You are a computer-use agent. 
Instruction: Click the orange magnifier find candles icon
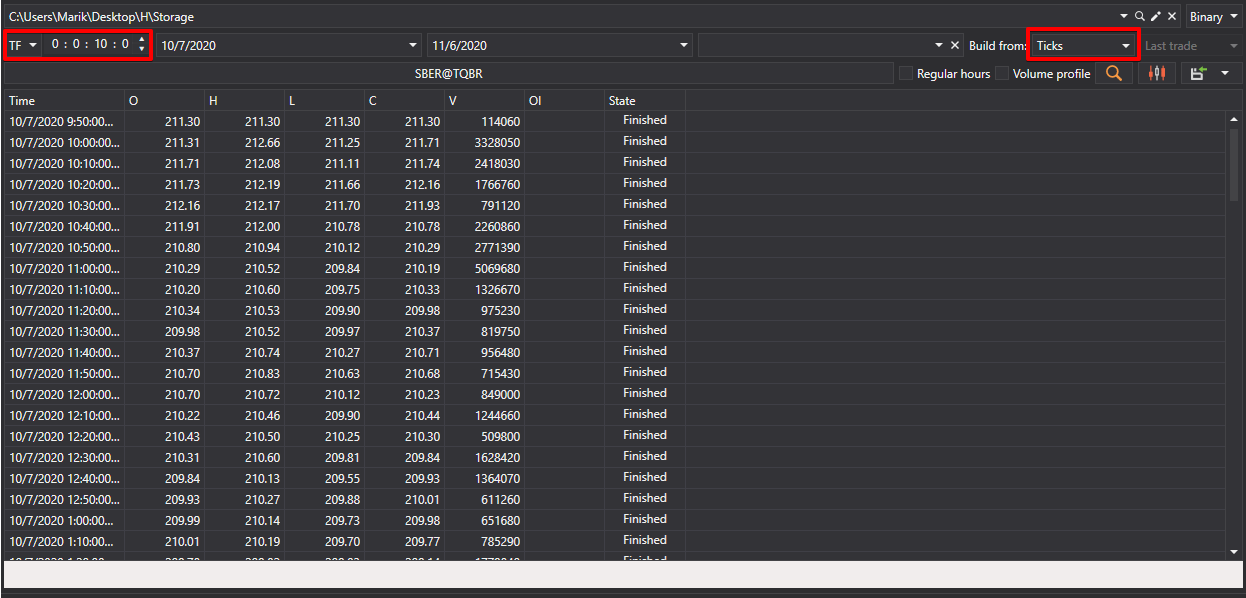[x=1114, y=73]
